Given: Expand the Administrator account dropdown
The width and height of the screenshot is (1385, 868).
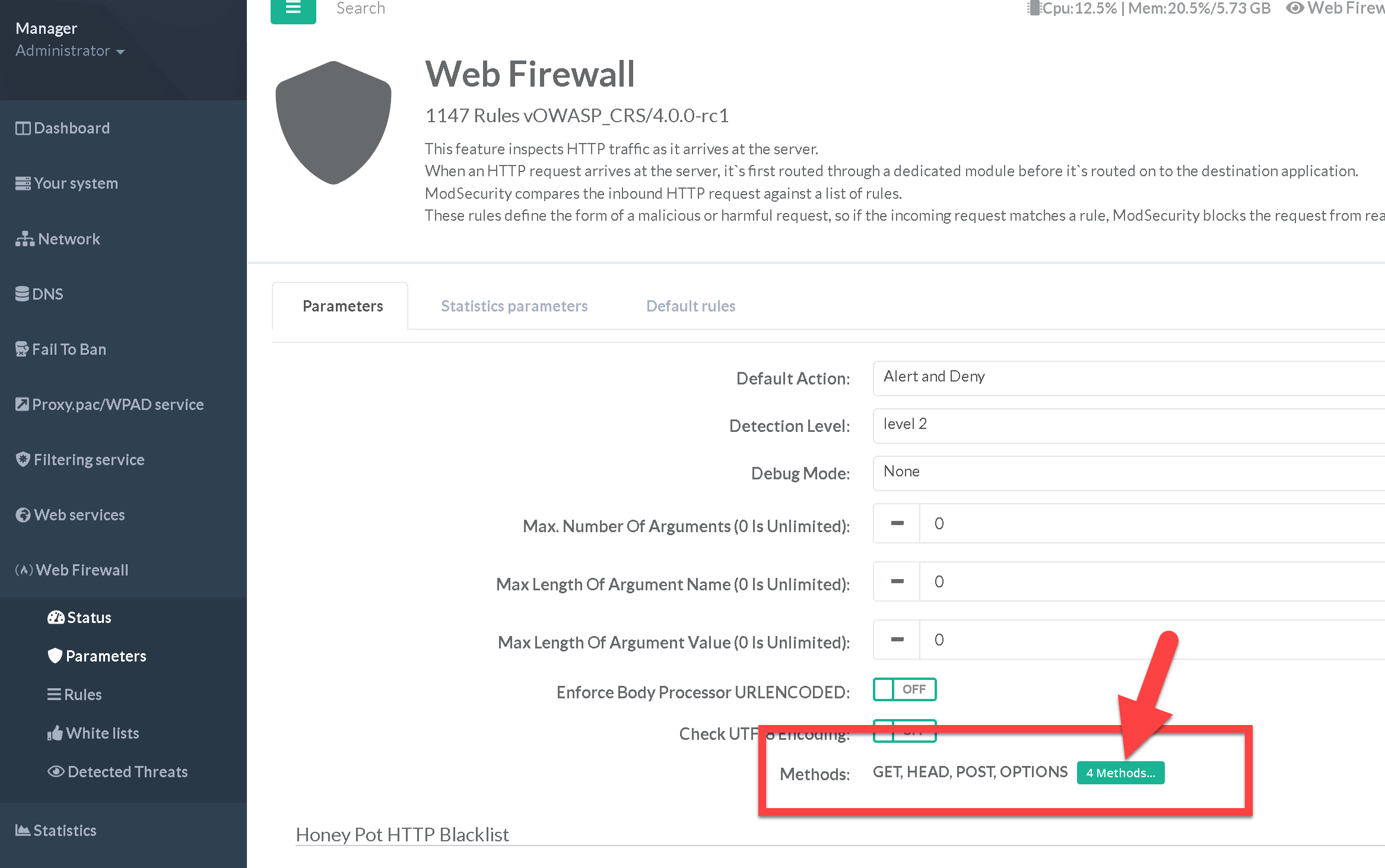Looking at the screenshot, I should click(x=70, y=51).
